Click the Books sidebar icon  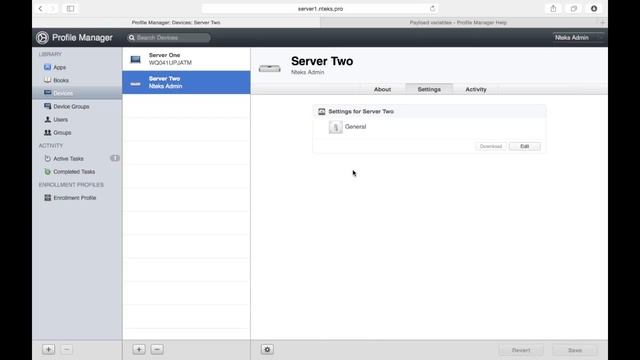pos(47,80)
